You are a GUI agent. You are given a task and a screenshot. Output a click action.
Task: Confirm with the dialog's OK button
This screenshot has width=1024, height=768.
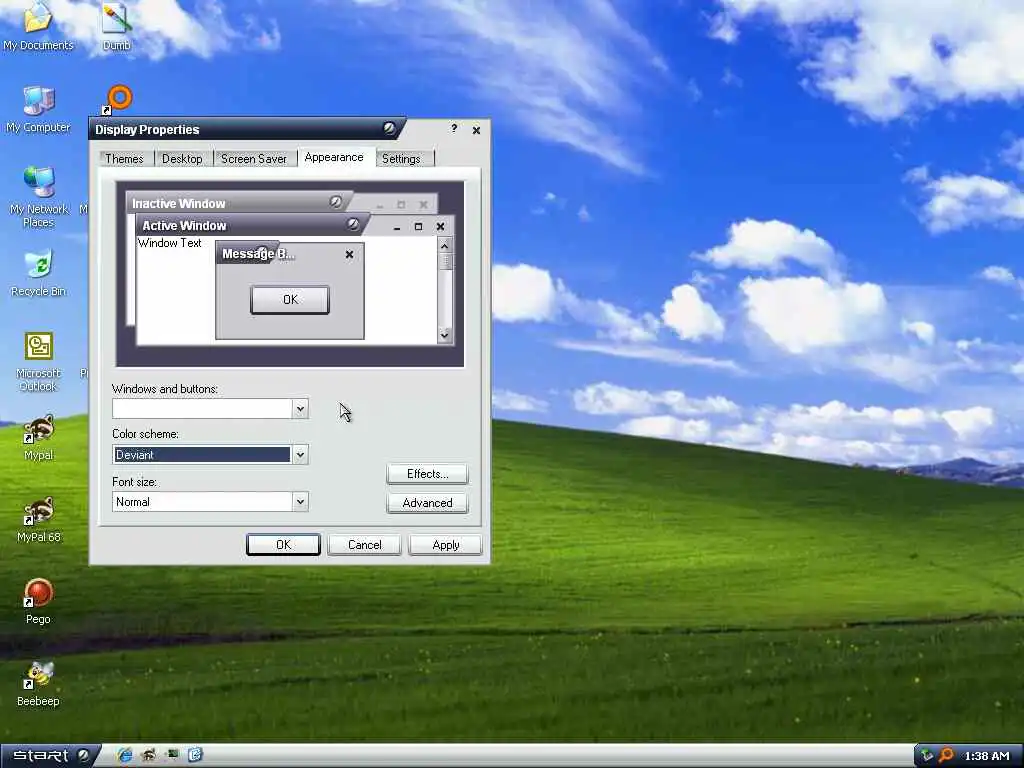(283, 545)
